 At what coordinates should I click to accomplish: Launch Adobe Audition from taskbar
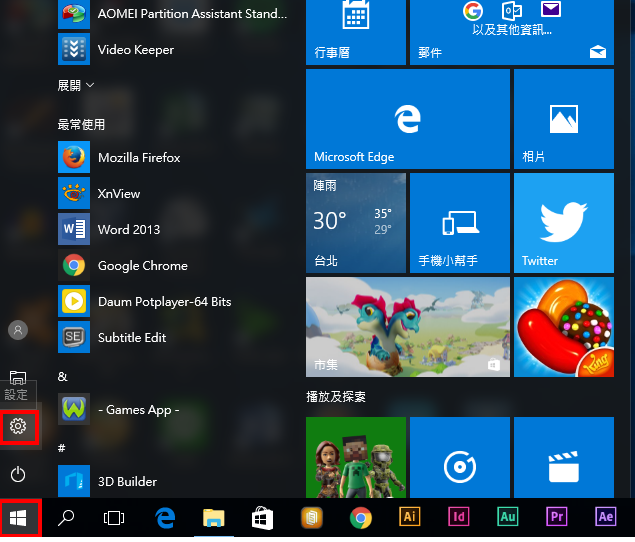508,516
